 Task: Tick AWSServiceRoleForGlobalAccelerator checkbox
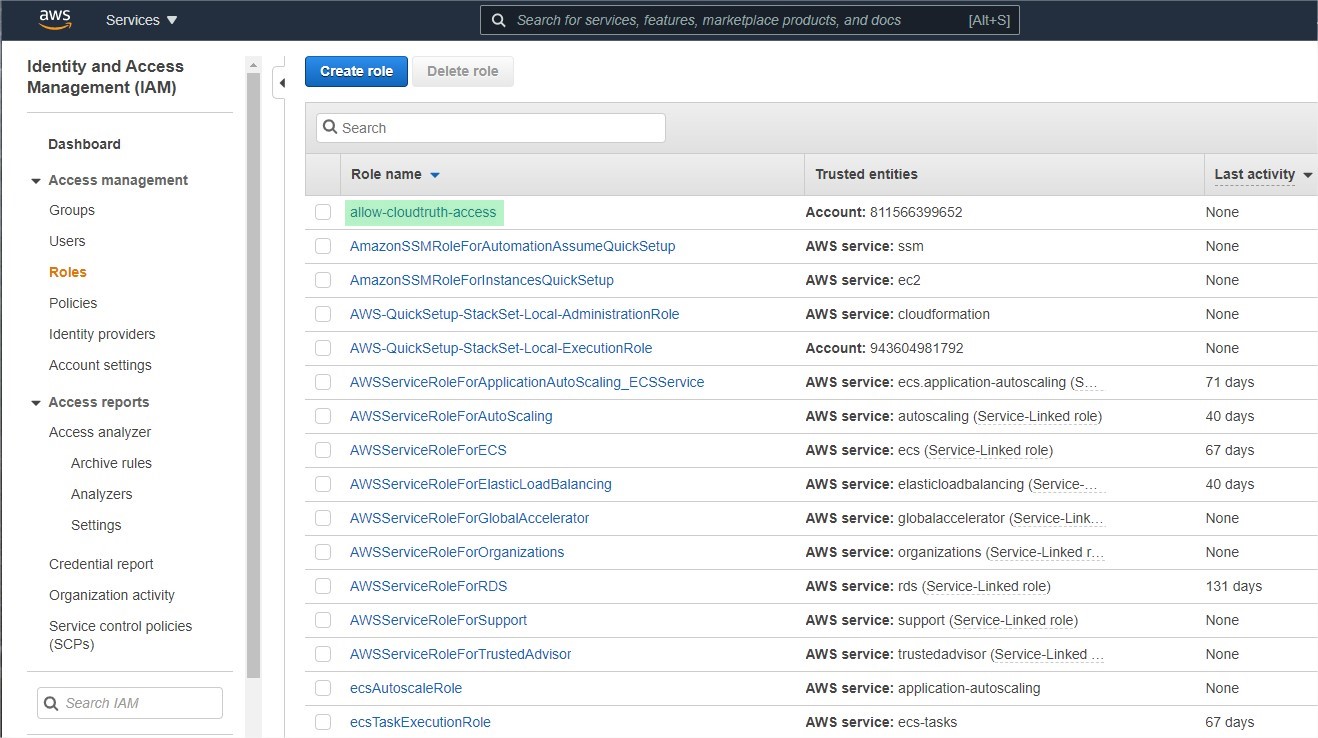pyautogui.click(x=323, y=518)
